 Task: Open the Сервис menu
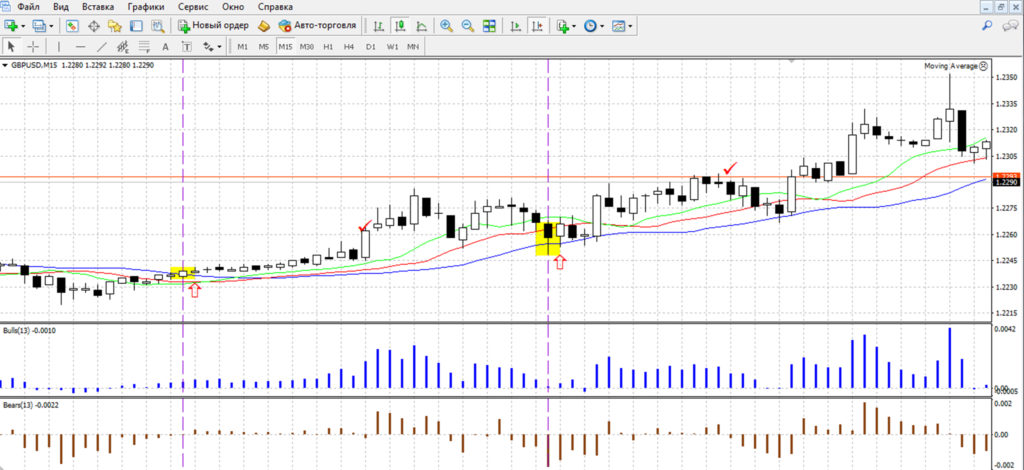click(x=193, y=7)
